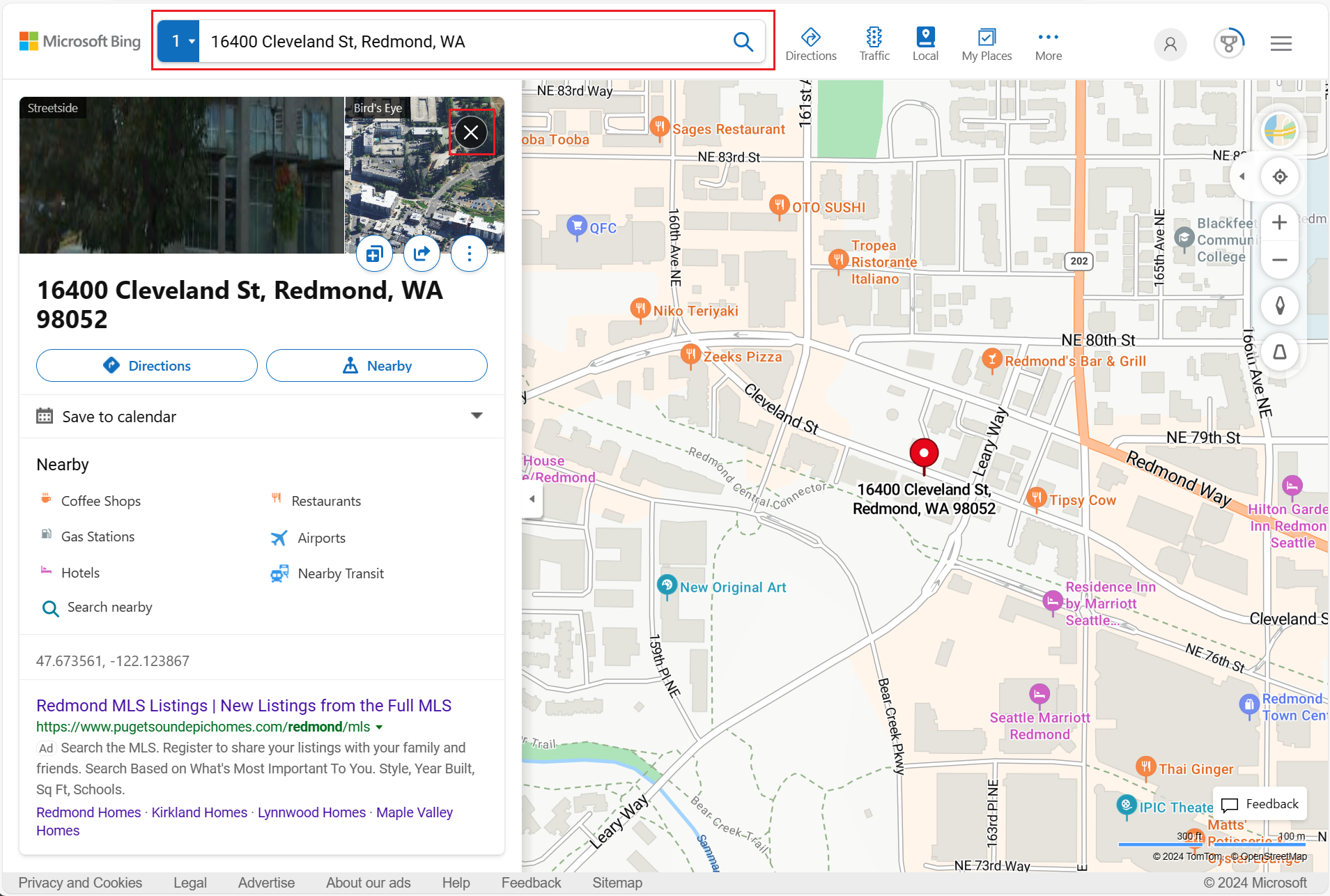Open the waypoint number dropdown in search box
The height and width of the screenshot is (896, 1330).
[x=179, y=42]
